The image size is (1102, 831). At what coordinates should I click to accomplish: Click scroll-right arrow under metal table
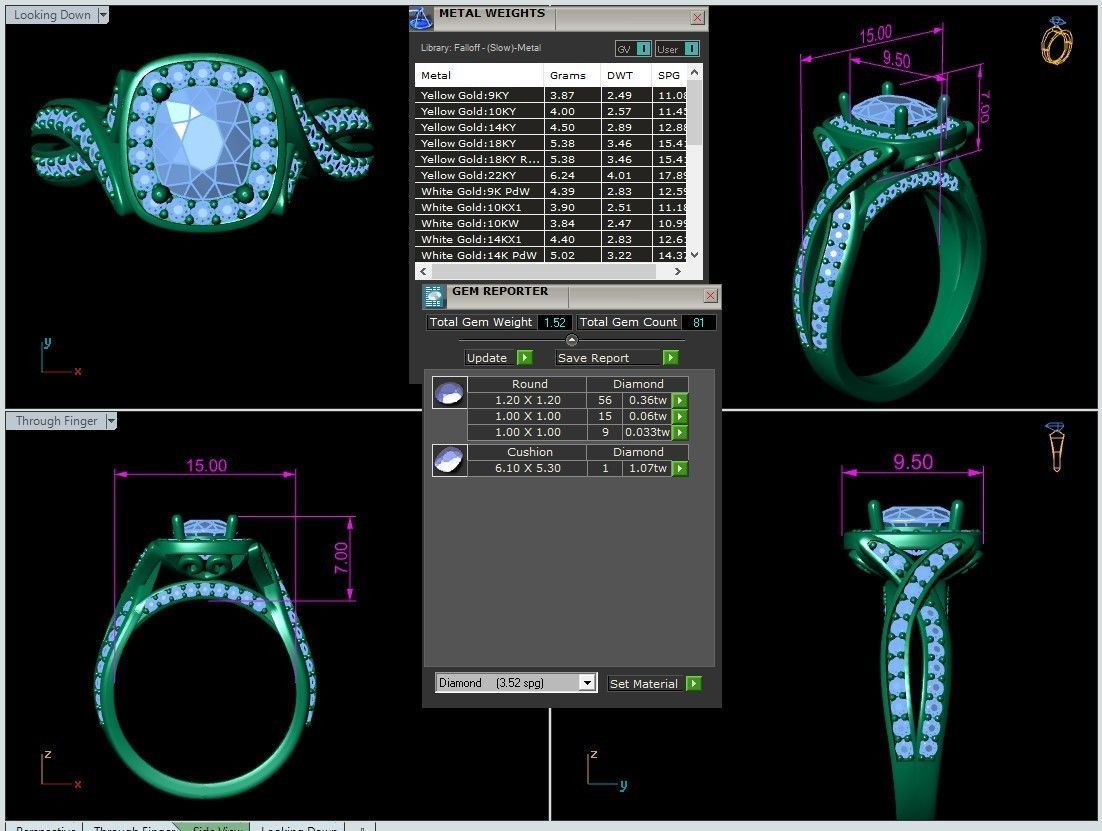click(x=678, y=271)
